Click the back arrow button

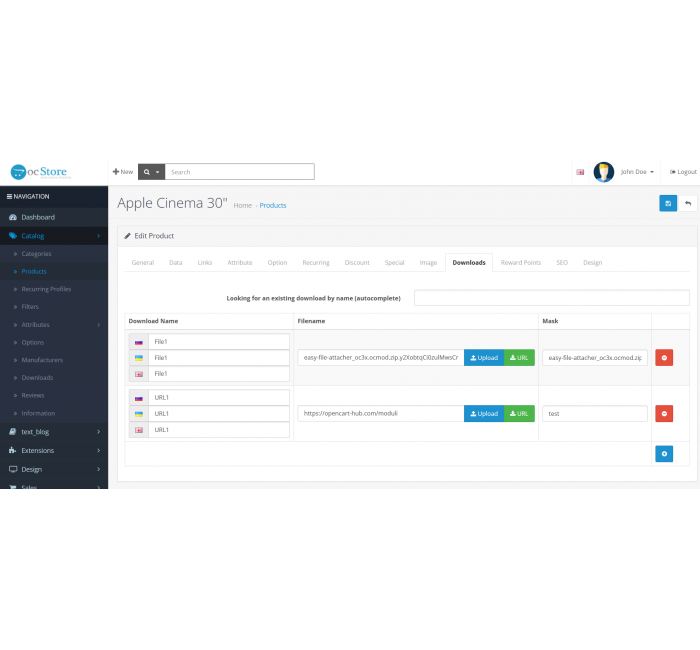coord(688,204)
